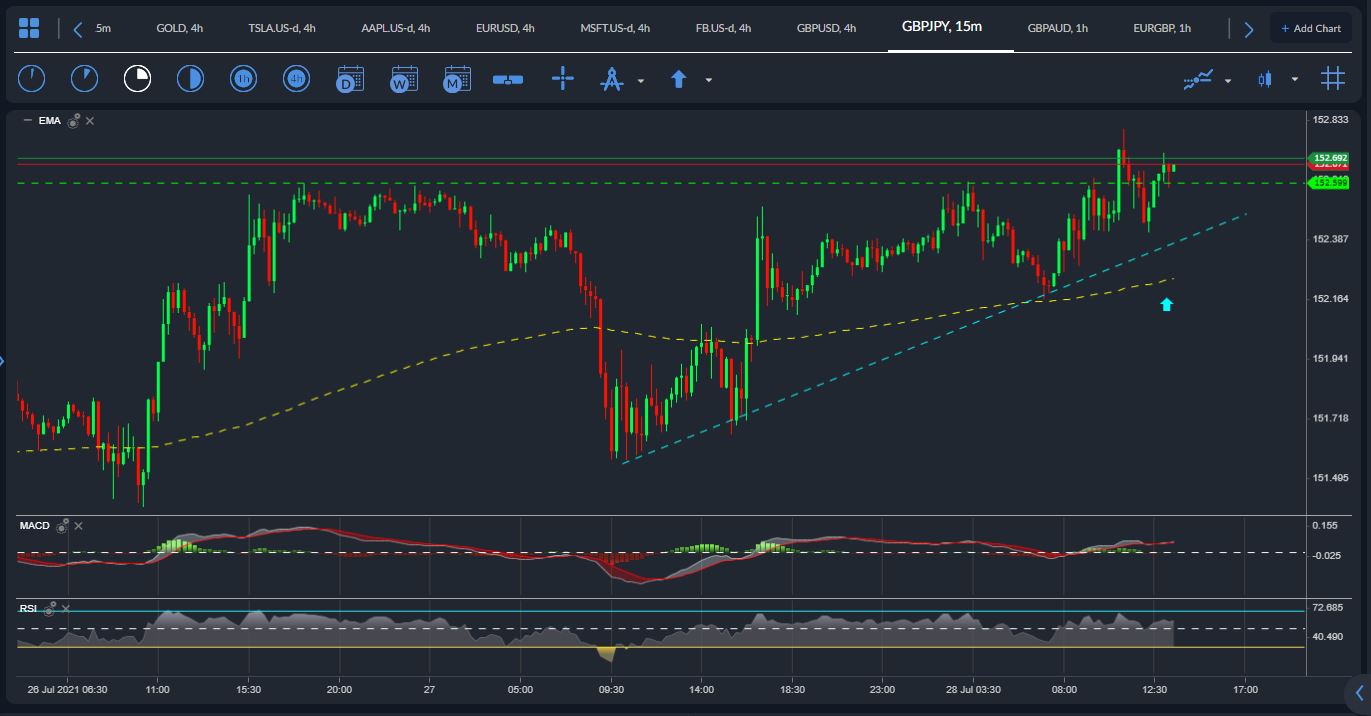Screen dimensions: 1371x716
Task: Enable the crosshair cursor tool
Action: pyautogui.click(x=563, y=78)
